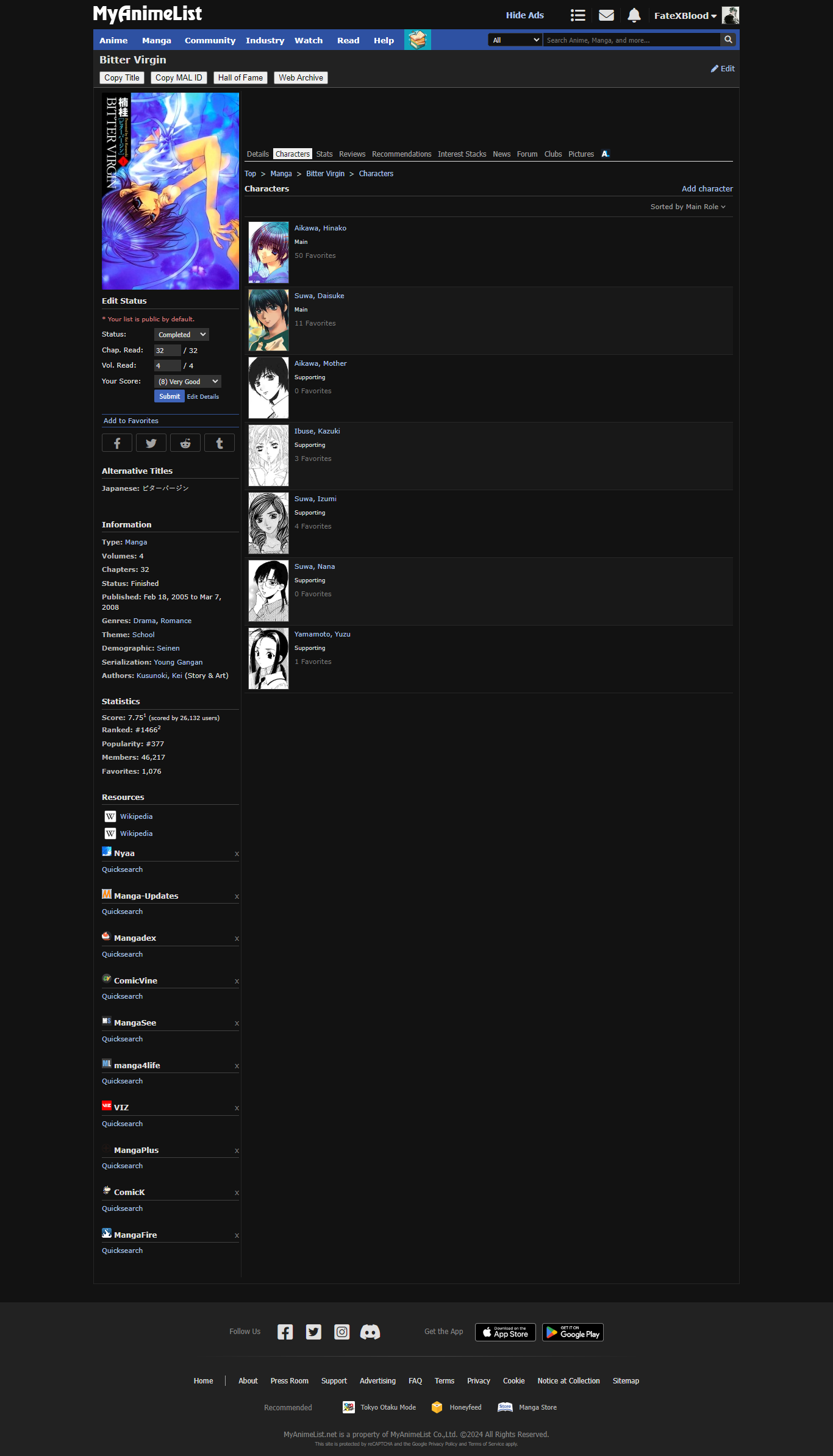833x1456 pixels.
Task: Click the Hall of Fame button
Action: tap(240, 78)
